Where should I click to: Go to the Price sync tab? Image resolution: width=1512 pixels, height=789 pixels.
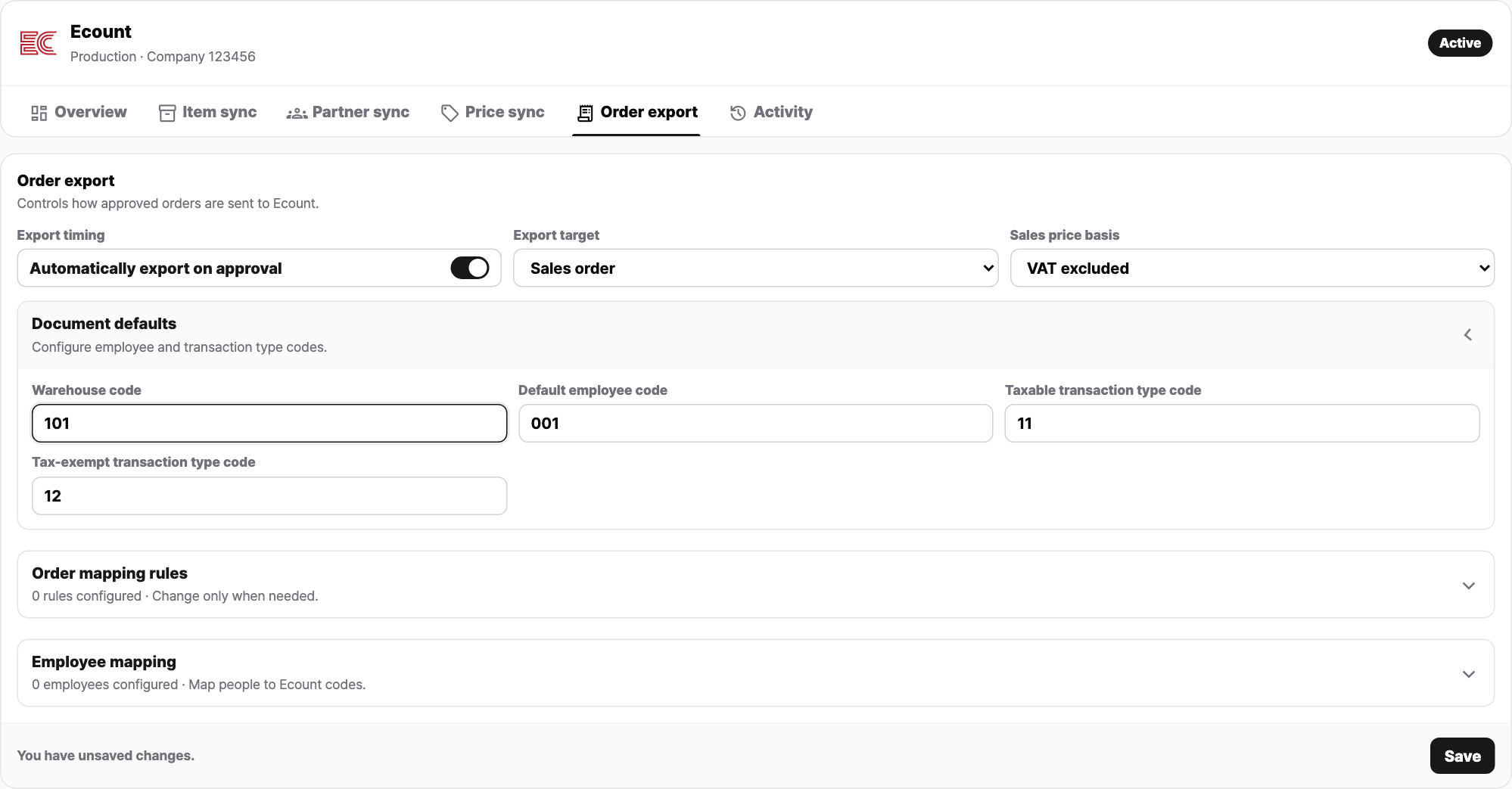(493, 112)
